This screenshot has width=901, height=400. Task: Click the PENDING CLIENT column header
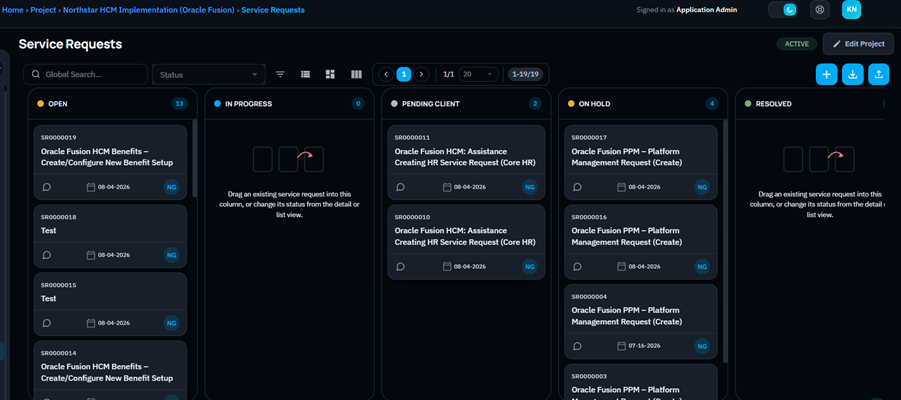(x=466, y=104)
